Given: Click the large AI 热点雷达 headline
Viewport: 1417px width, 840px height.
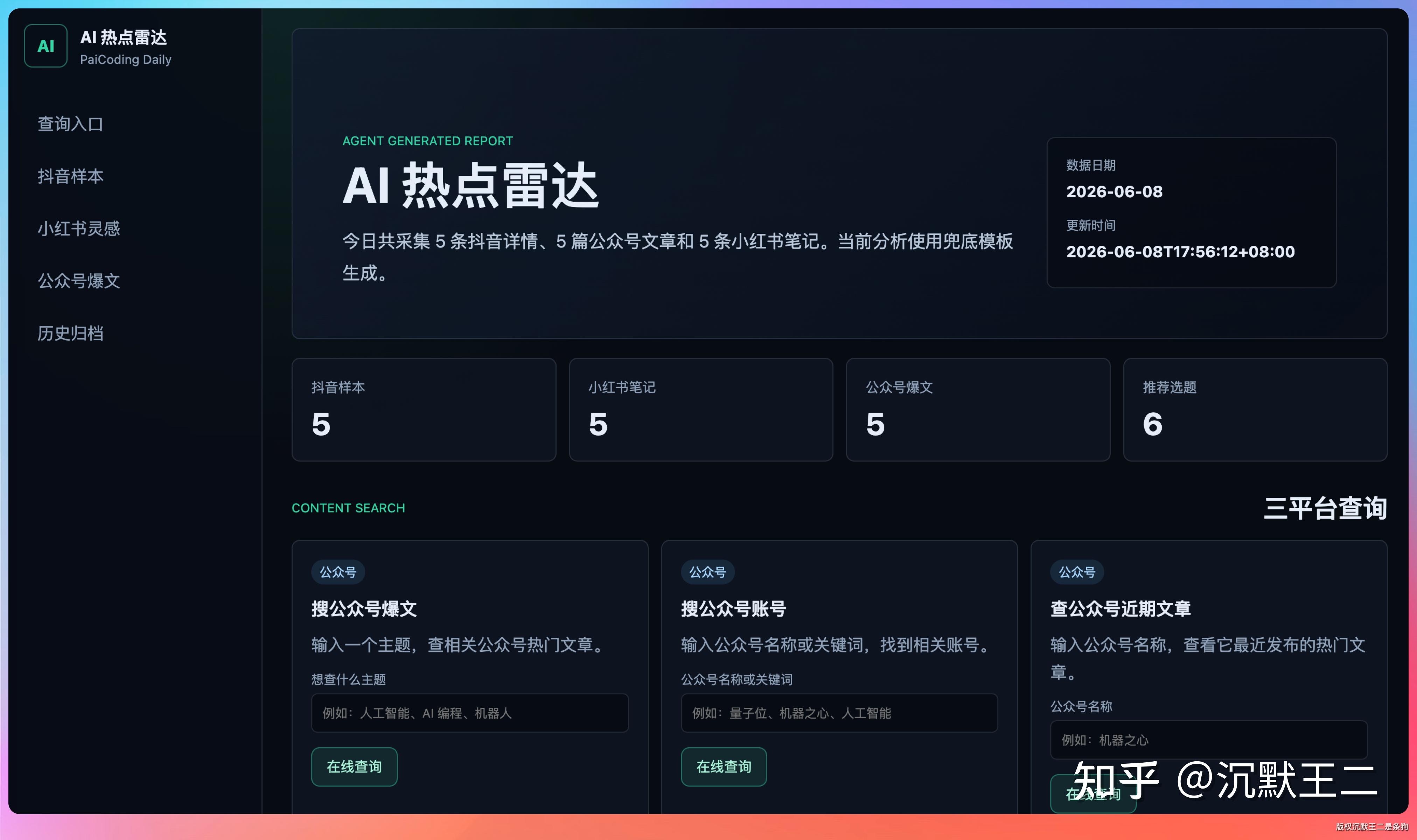Looking at the screenshot, I should point(470,185).
